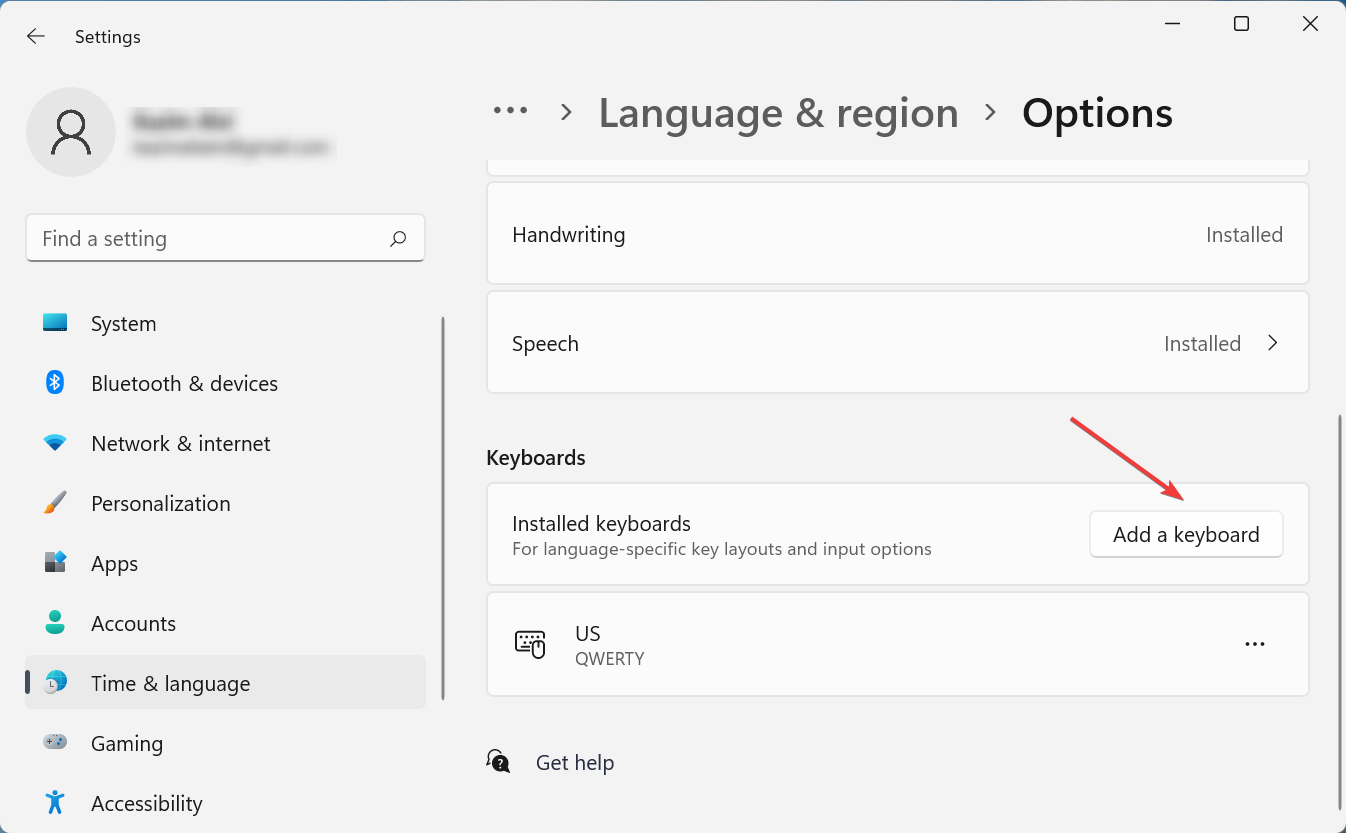
Task: Open the Get help link
Action: pos(575,762)
